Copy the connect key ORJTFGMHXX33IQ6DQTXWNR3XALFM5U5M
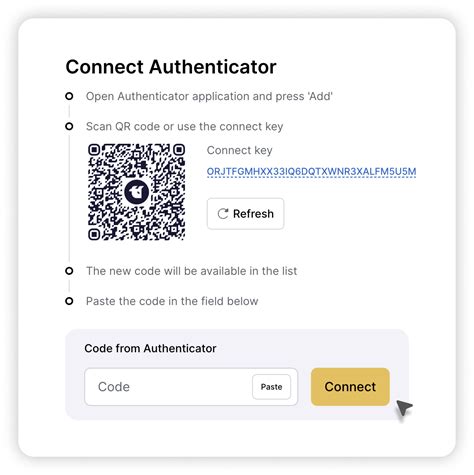 coord(311,172)
